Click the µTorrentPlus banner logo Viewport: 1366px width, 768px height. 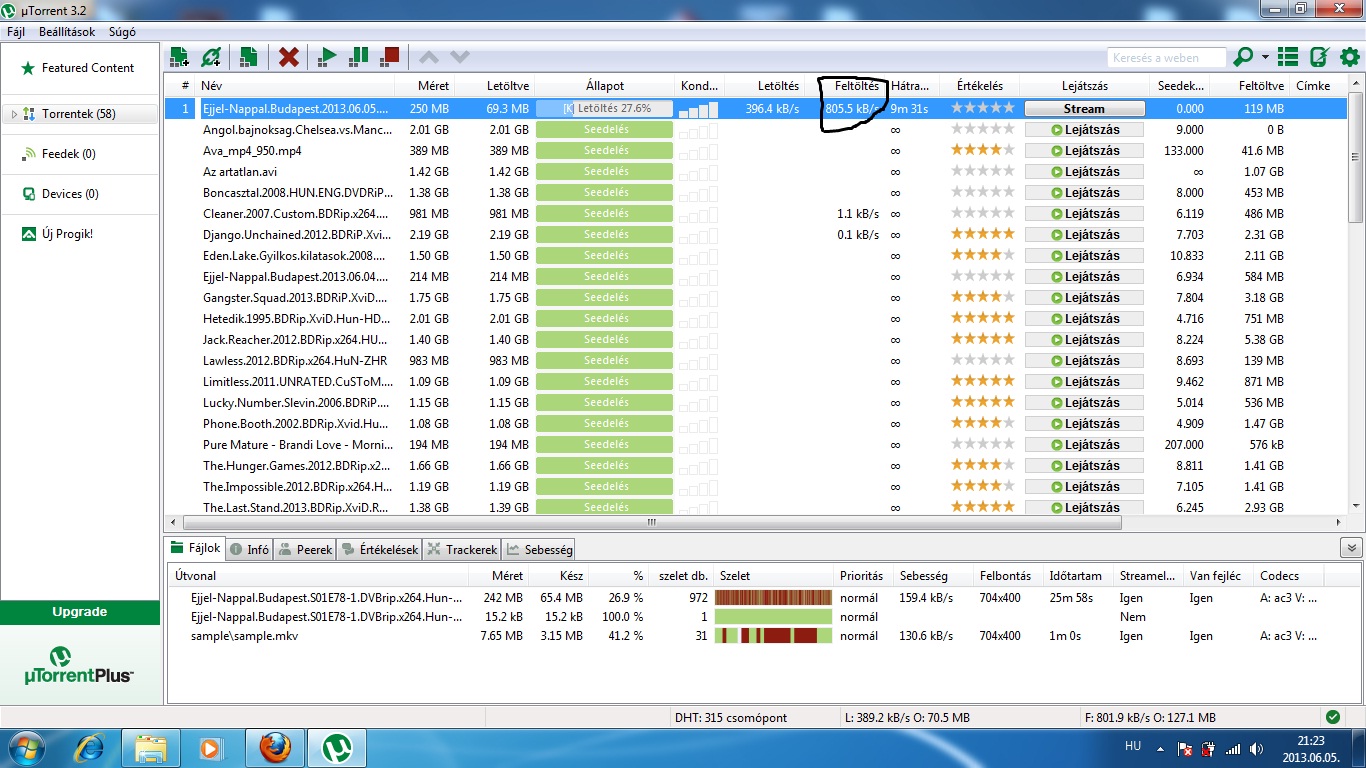(x=79, y=665)
